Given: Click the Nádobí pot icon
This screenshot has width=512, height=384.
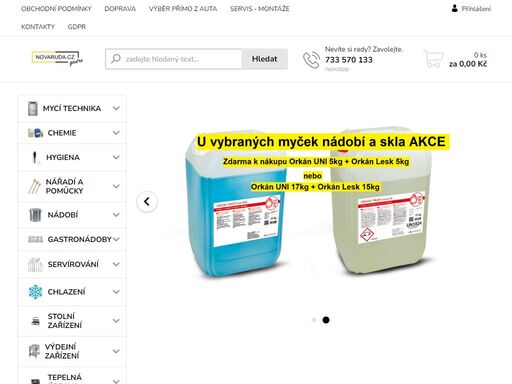Looking at the screenshot, I should pos(35,215).
